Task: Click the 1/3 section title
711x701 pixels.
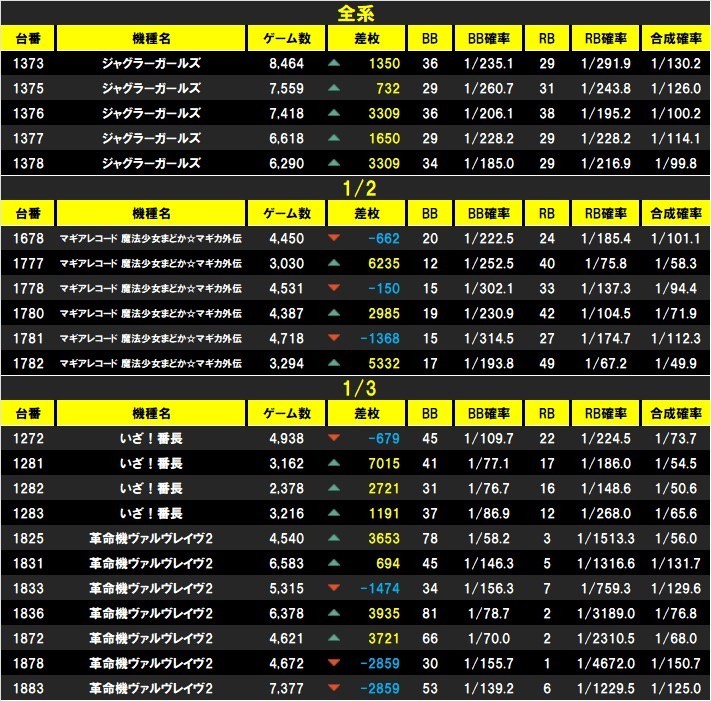Action: coord(360,389)
